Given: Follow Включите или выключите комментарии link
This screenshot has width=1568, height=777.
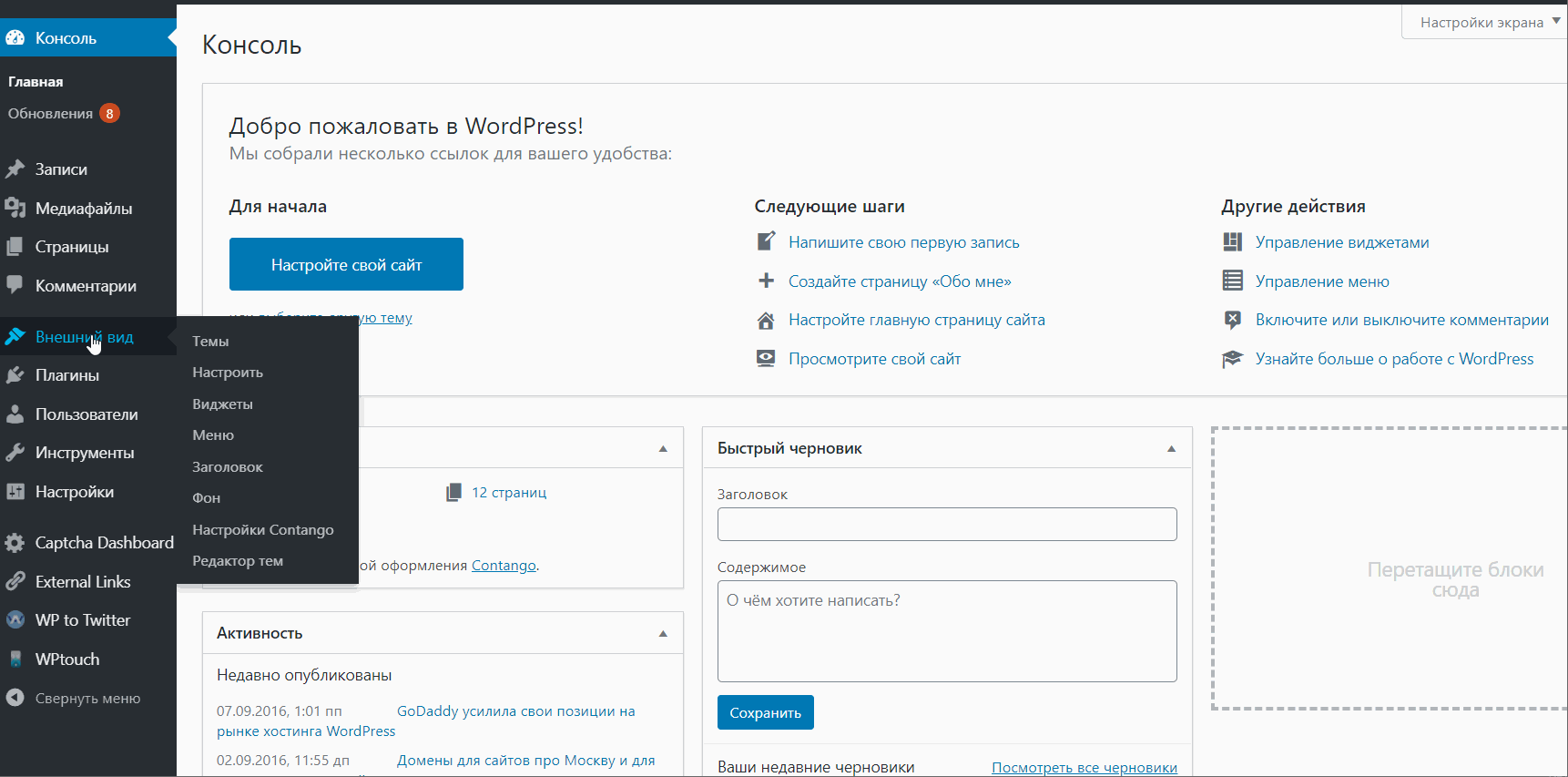Looking at the screenshot, I should 1402,320.
